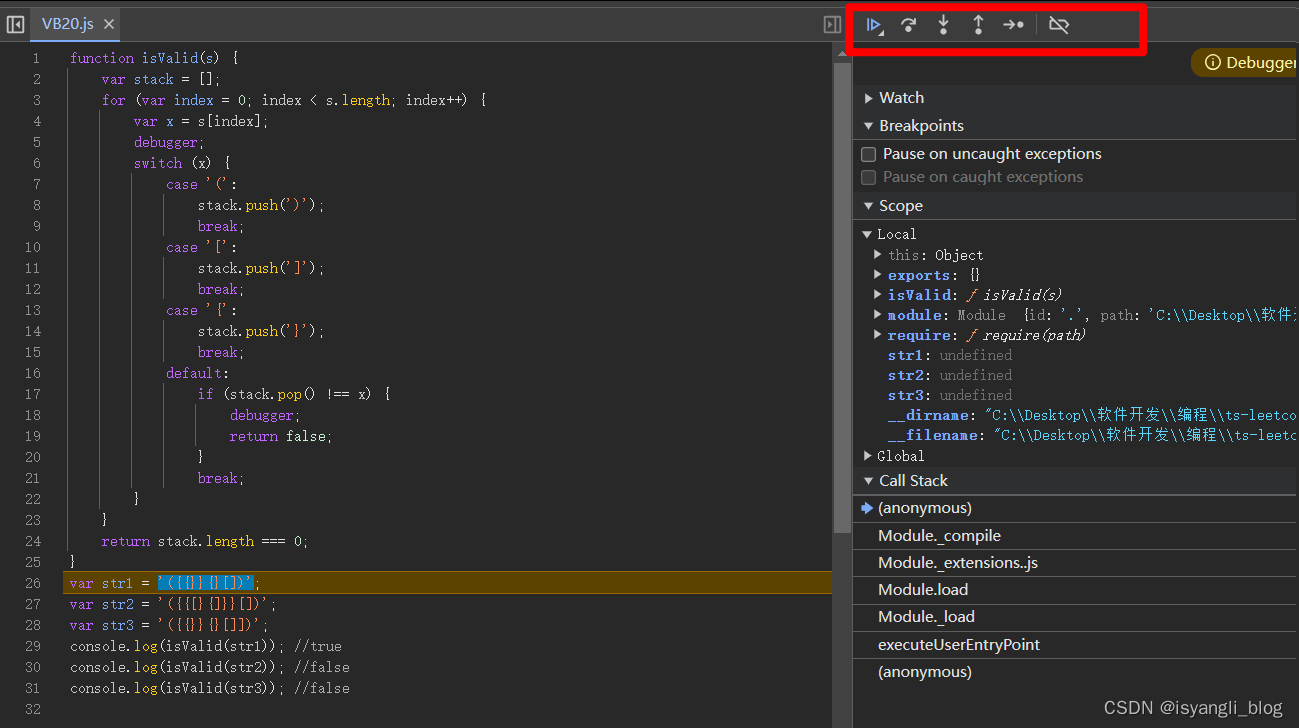Step into the next function call

pyautogui.click(x=944, y=25)
